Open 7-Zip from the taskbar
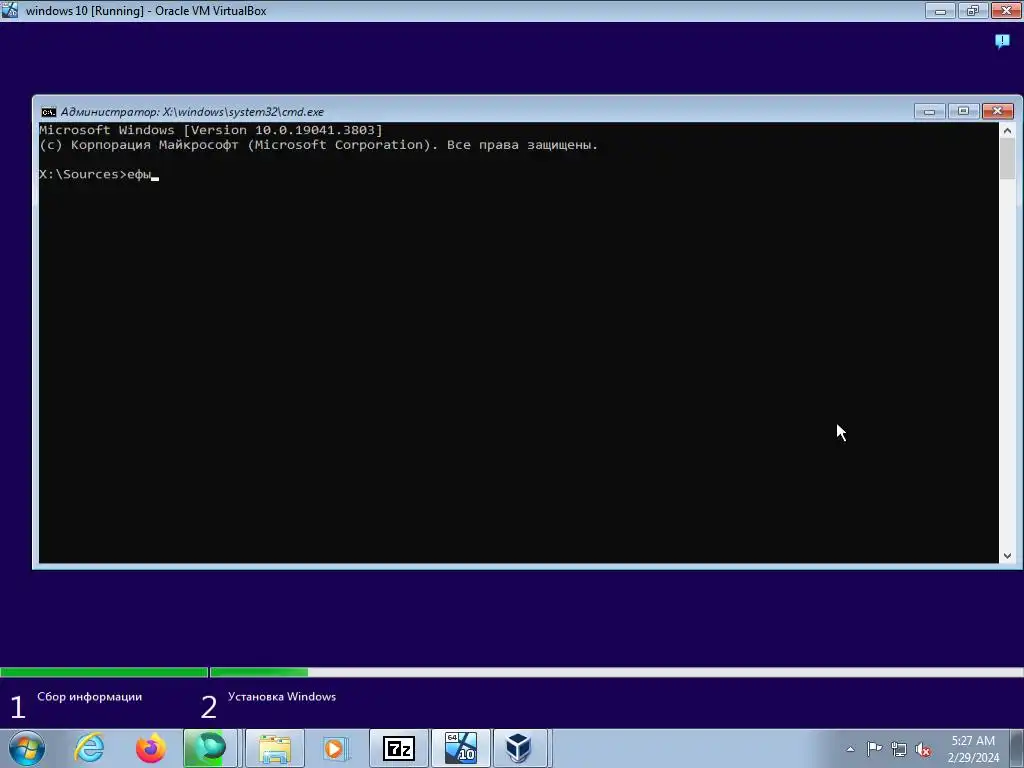 pos(399,748)
